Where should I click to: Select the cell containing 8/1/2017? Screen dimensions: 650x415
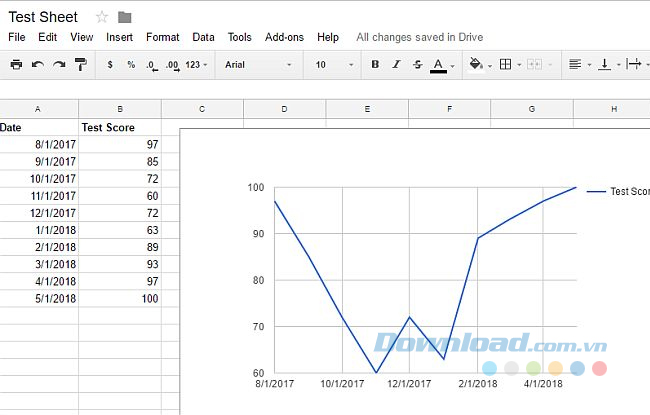point(39,144)
